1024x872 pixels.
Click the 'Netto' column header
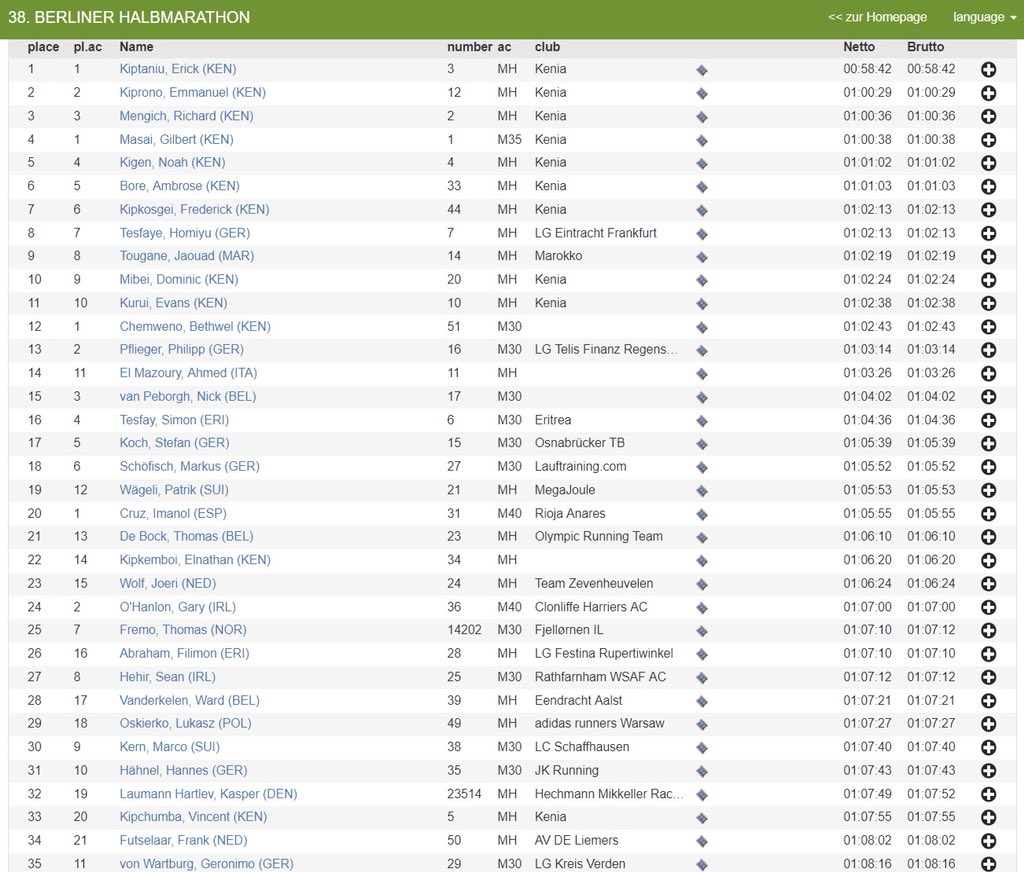859,47
